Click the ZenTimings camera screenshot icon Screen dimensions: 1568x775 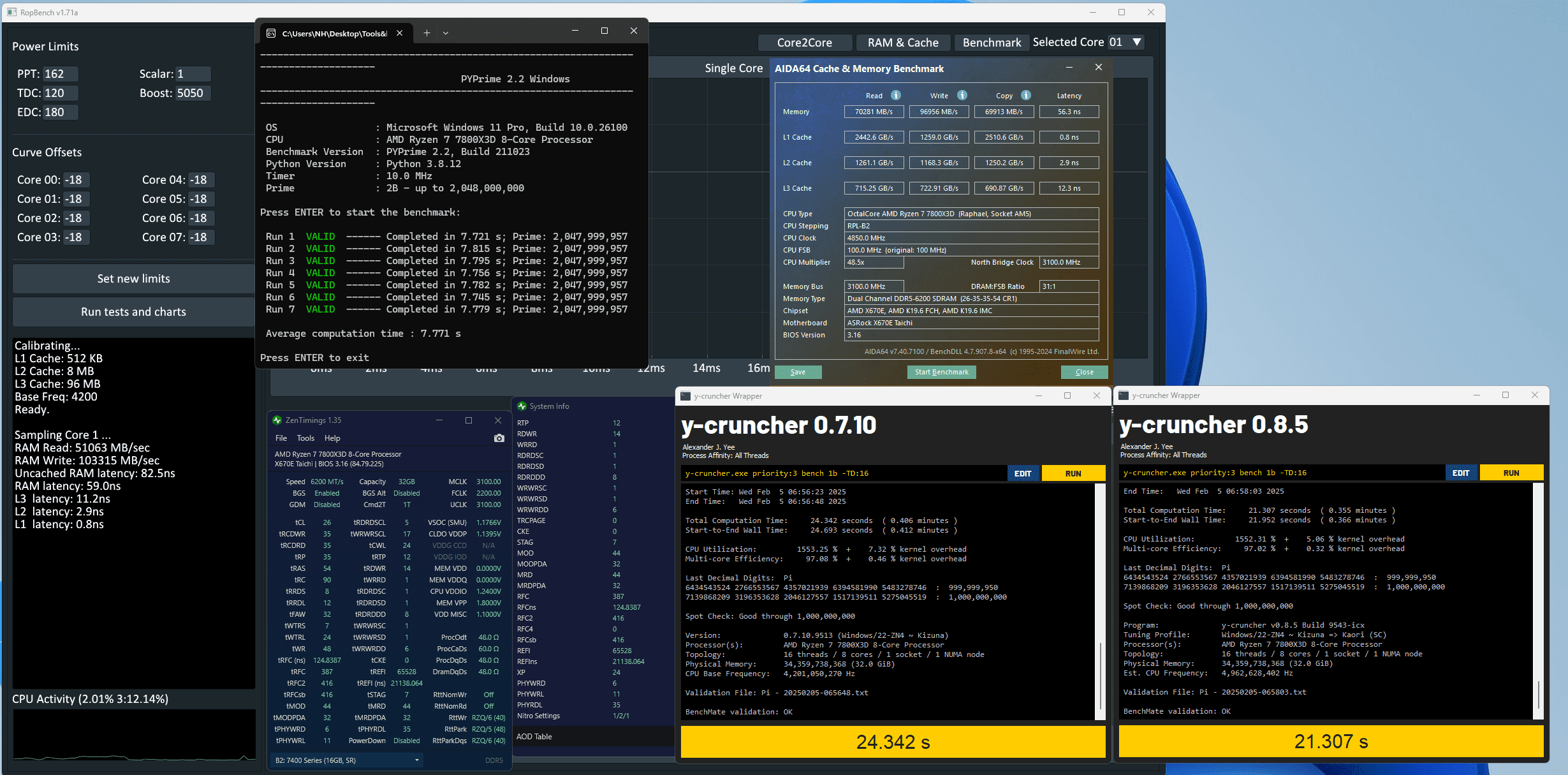(x=499, y=438)
